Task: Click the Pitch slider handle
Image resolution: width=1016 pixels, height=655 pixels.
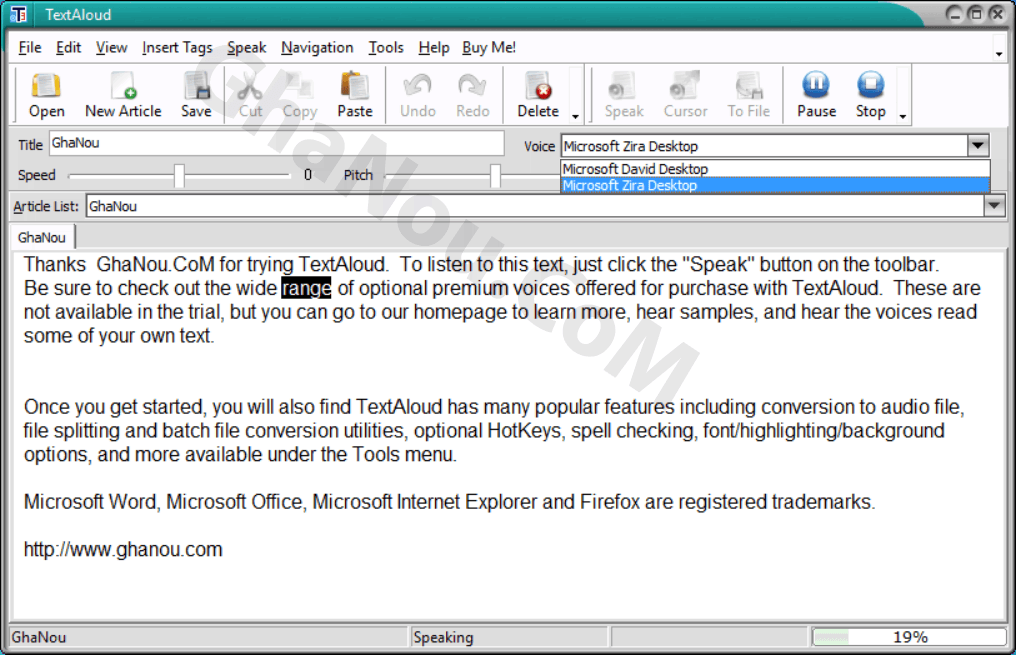Action: [495, 175]
